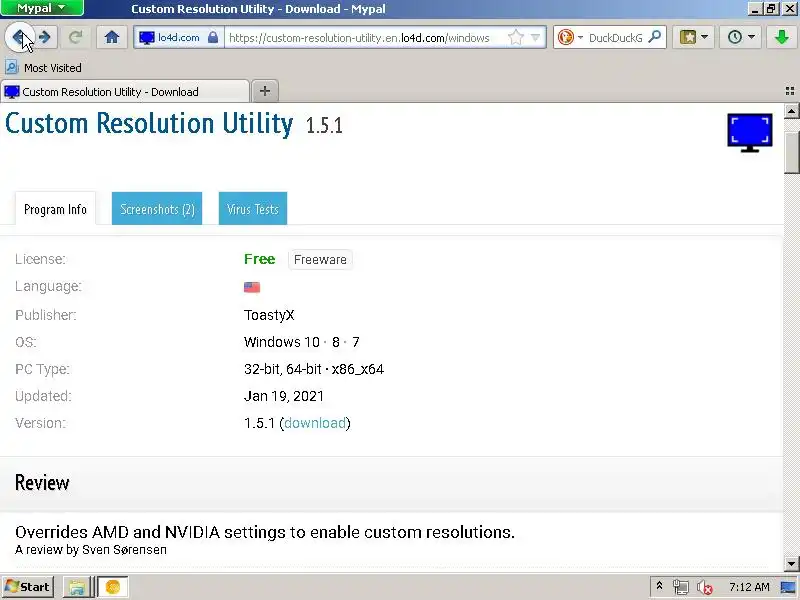Click the vertical scrollbar thumb

click(x=791, y=153)
